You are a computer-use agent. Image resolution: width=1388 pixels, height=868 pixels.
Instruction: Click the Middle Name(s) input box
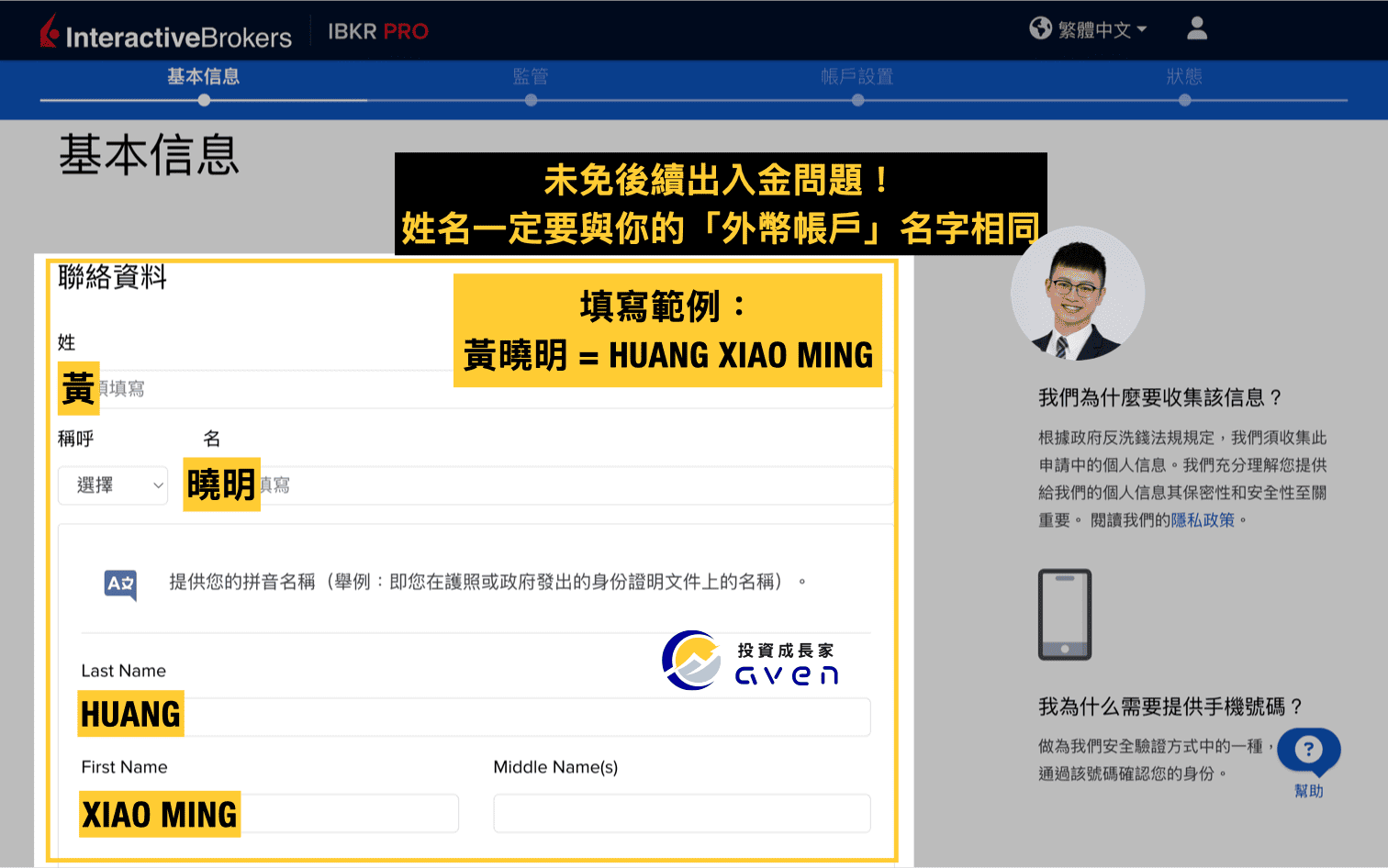coord(681,814)
